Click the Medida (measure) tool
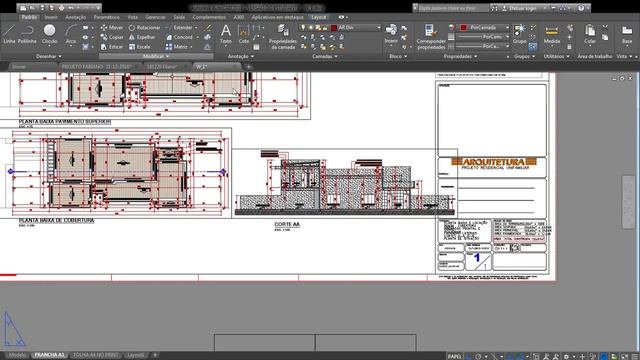640x360 pixels. pos(552,33)
